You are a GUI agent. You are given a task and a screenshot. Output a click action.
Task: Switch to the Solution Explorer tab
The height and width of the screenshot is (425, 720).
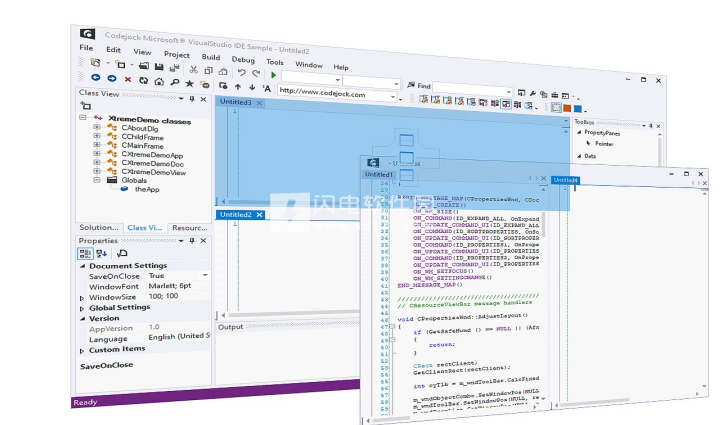pos(99,227)
